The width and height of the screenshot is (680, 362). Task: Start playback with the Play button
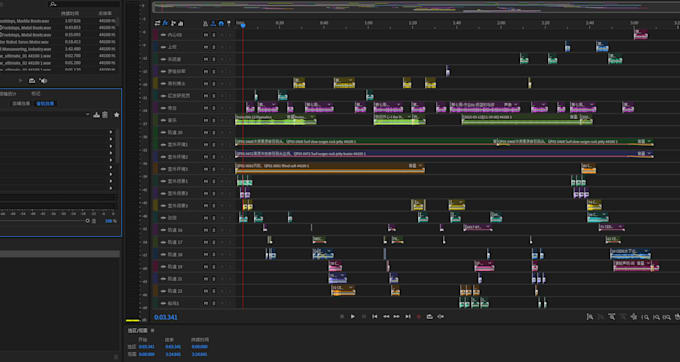[353, 316]
